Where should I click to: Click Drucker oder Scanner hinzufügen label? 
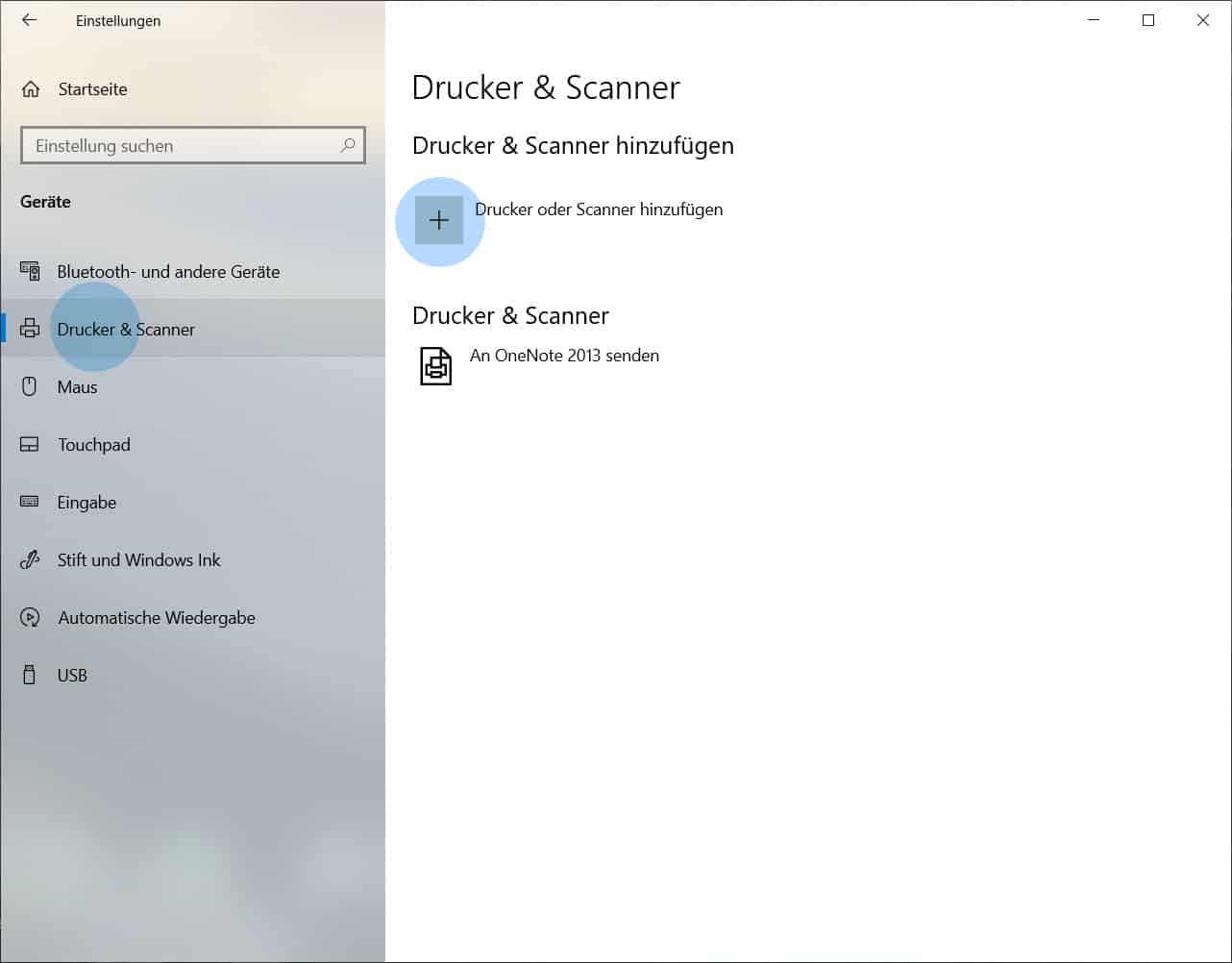(x=599, y=210)
